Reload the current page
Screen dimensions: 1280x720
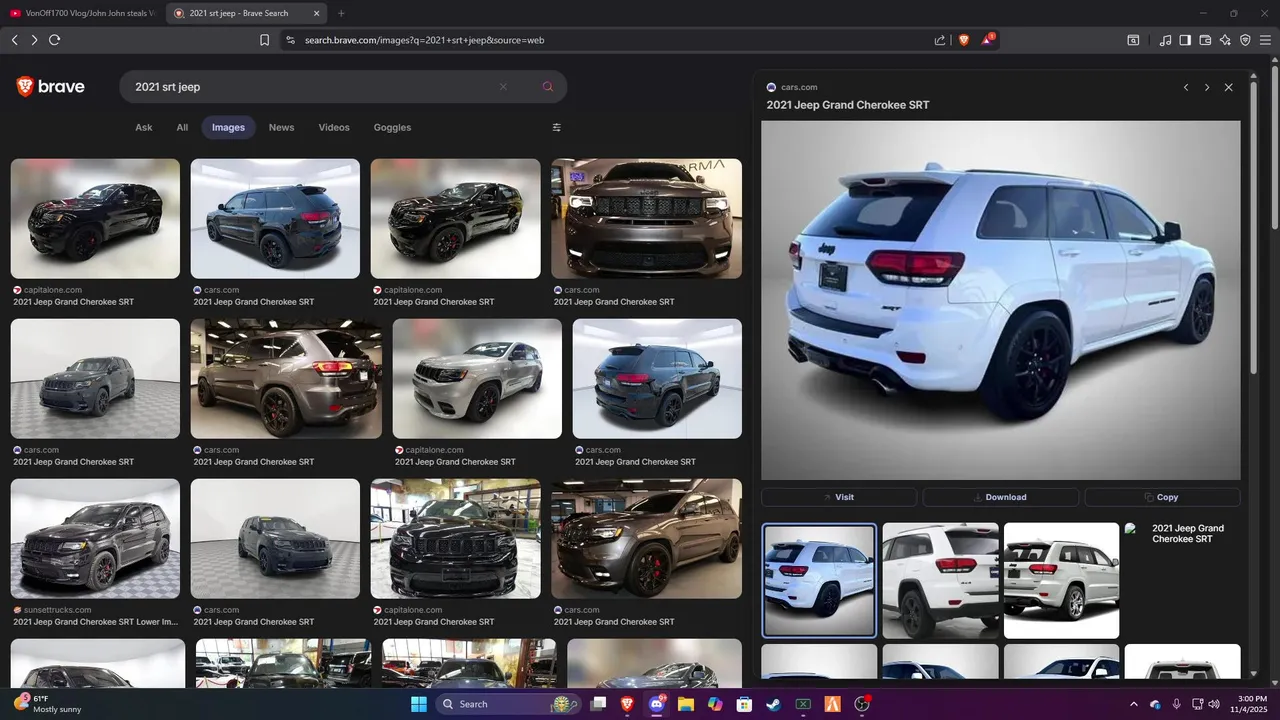[54, 40]
